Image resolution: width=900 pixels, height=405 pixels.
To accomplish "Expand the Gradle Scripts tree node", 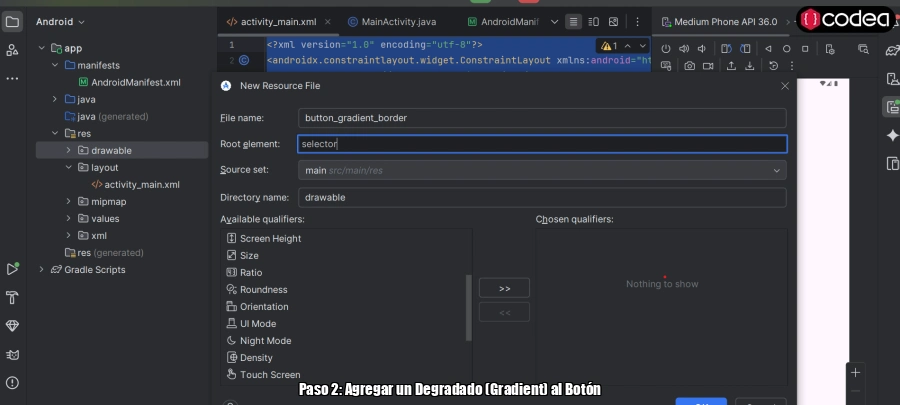I will (41, 270).
